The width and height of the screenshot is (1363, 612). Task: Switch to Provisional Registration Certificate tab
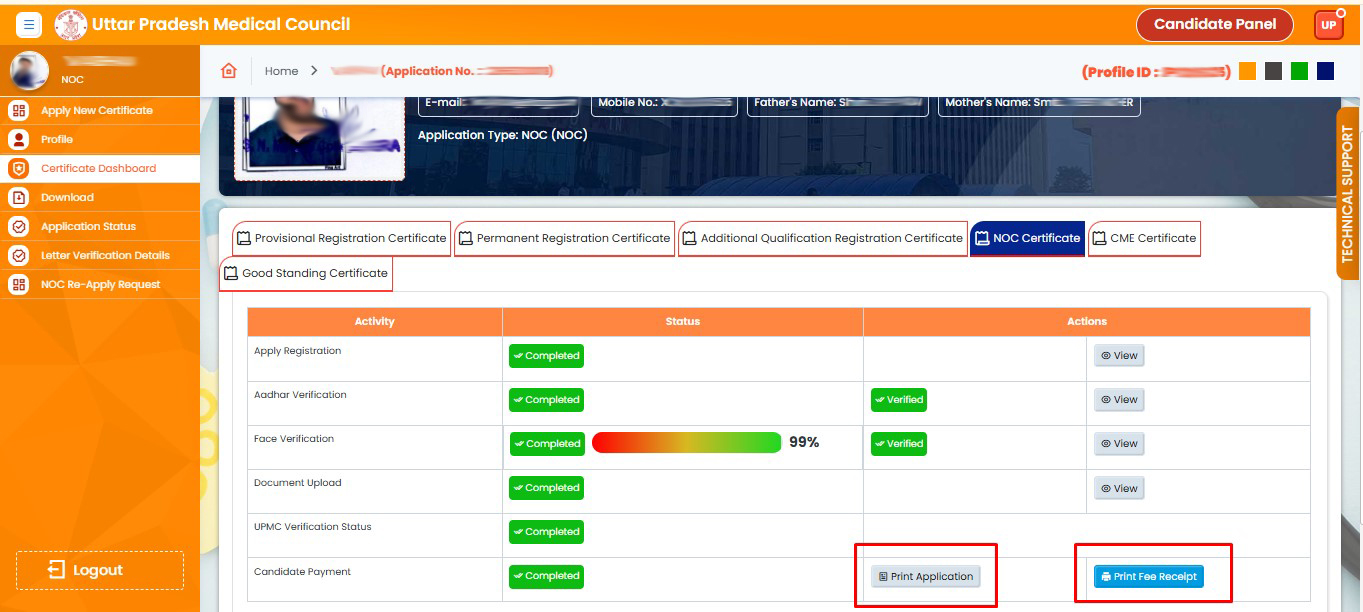tap(341, 238)
